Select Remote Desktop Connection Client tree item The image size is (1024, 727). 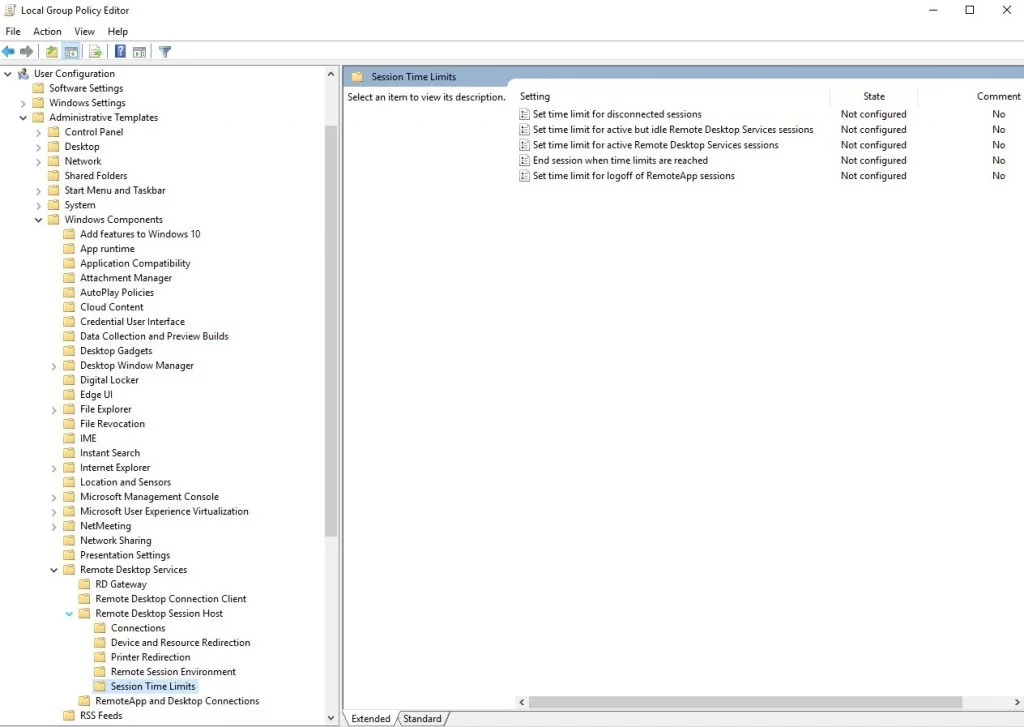point(170,599)
